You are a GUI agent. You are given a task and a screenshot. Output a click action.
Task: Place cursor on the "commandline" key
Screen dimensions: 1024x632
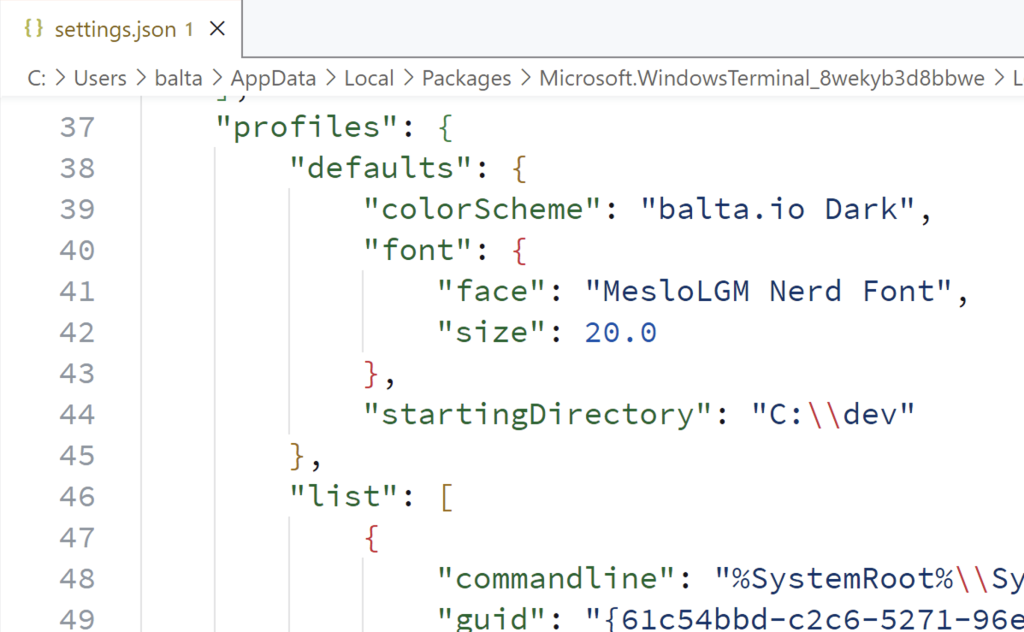point(556,579)
